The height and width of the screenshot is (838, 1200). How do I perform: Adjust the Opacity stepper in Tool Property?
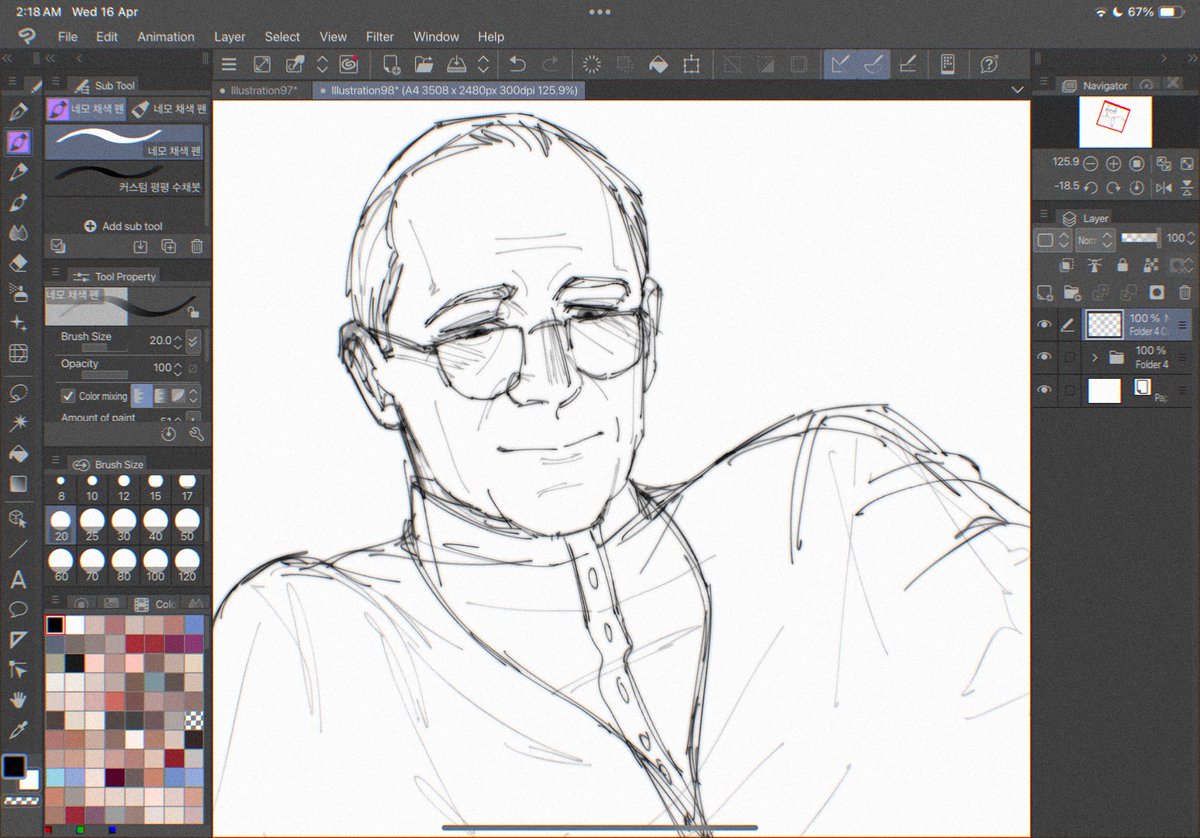(x=177, y=368)
